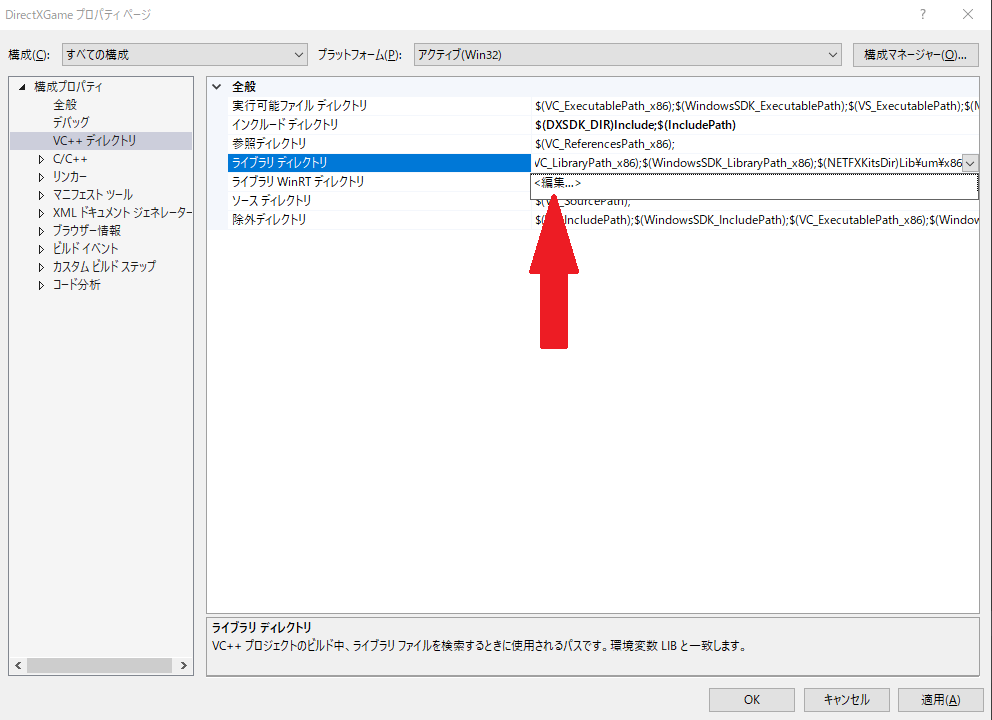Open the 構成 configuration dropdown
This screenshot has width=992, height=720.
tap(185, 55)
